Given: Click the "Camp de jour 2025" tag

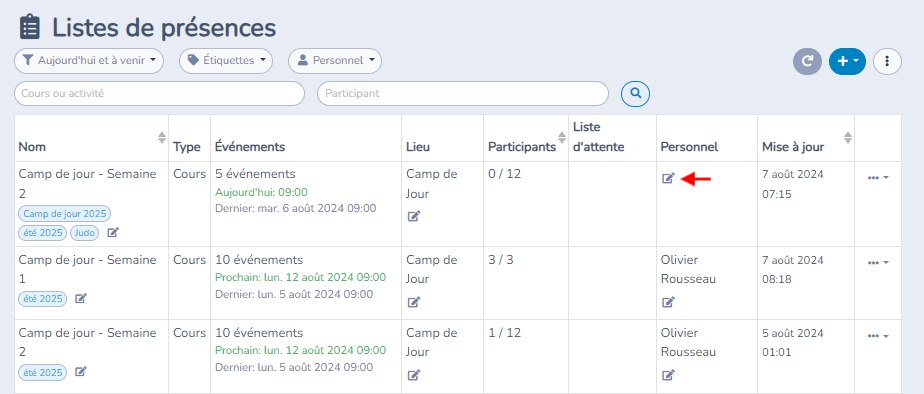Looking at the screenshot, I should pos(65,214).
